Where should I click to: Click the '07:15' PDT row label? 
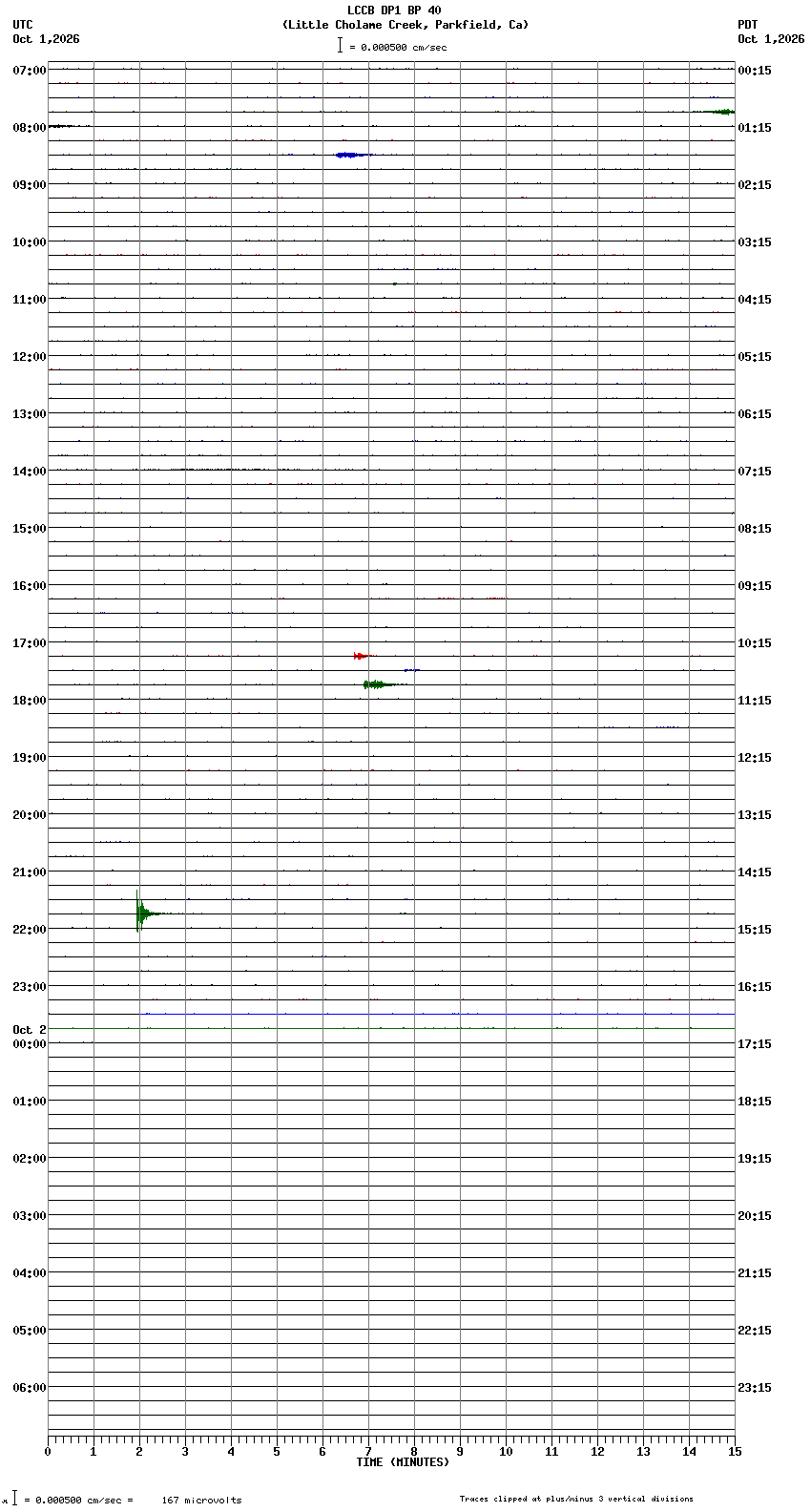click(x=755, y=472)
